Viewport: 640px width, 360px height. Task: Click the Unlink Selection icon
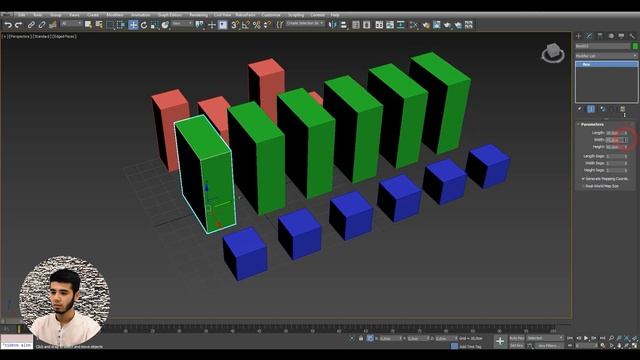pyautogui.click(x=42, y=25)
